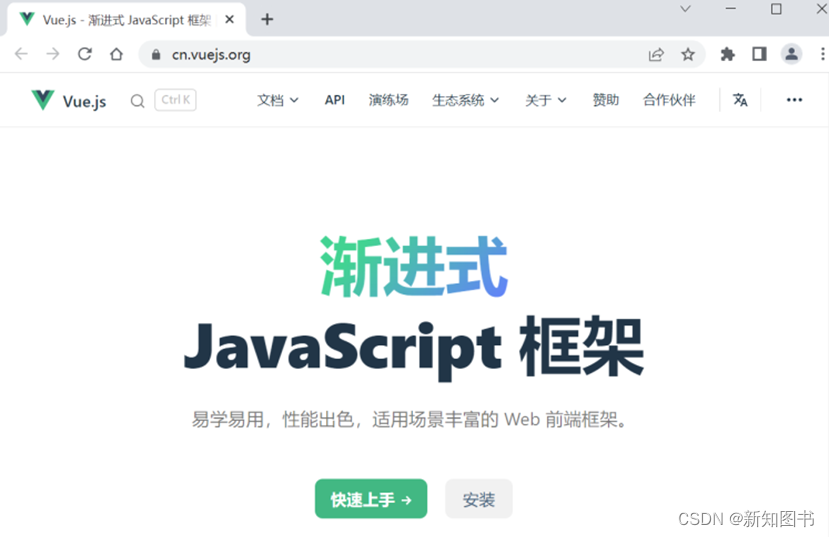Maximize the browser window
Viewport: 829px width, 537px height.
[x=776, y=9]
